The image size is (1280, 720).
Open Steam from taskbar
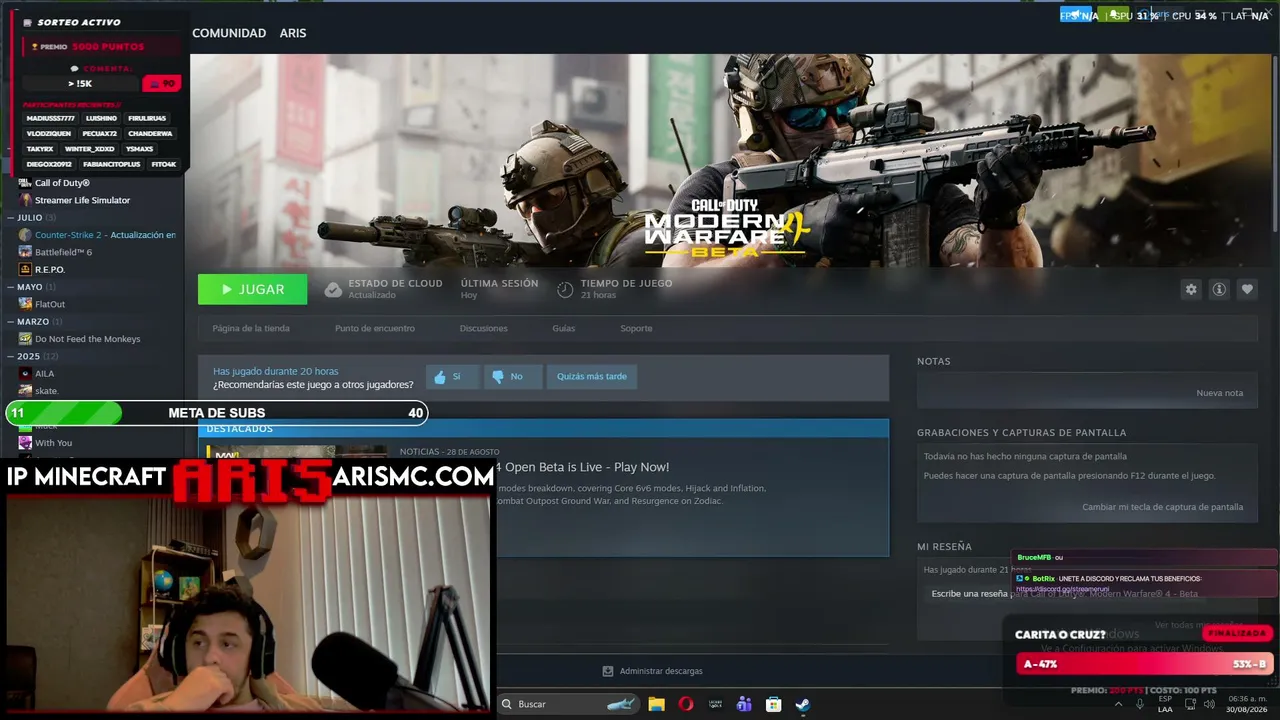point(802,704)
